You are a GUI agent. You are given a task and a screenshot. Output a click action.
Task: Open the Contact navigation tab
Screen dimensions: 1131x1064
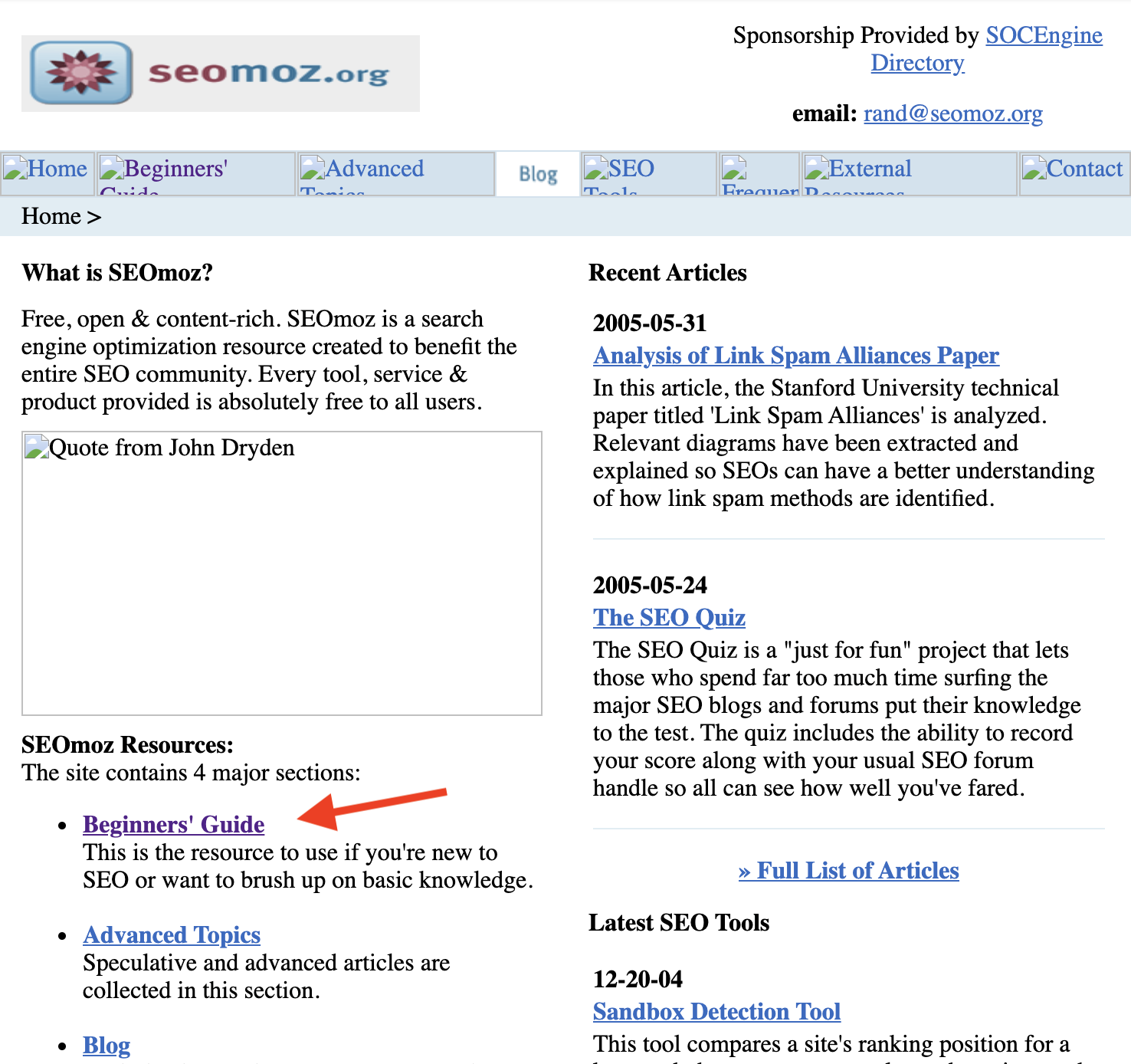[1074, 173]
